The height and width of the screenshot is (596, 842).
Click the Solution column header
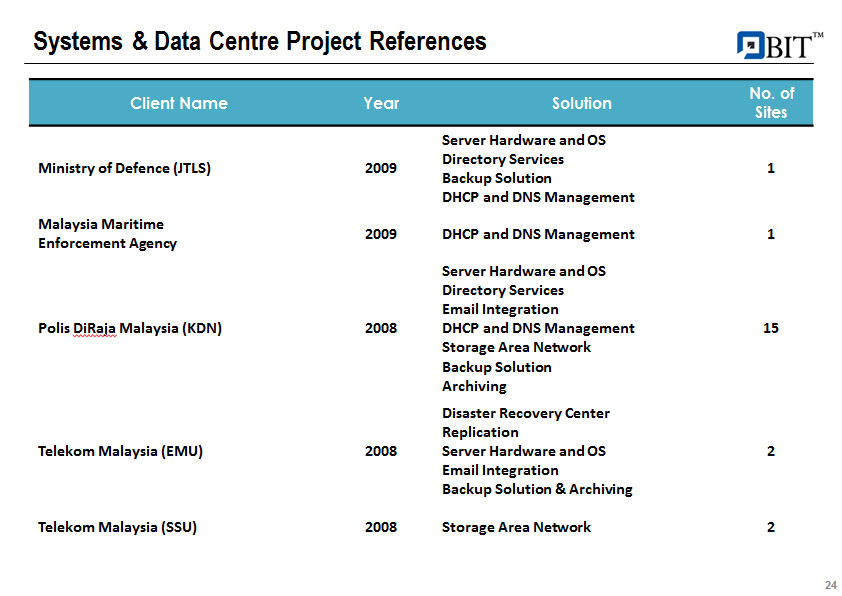(x=581, y=103)
